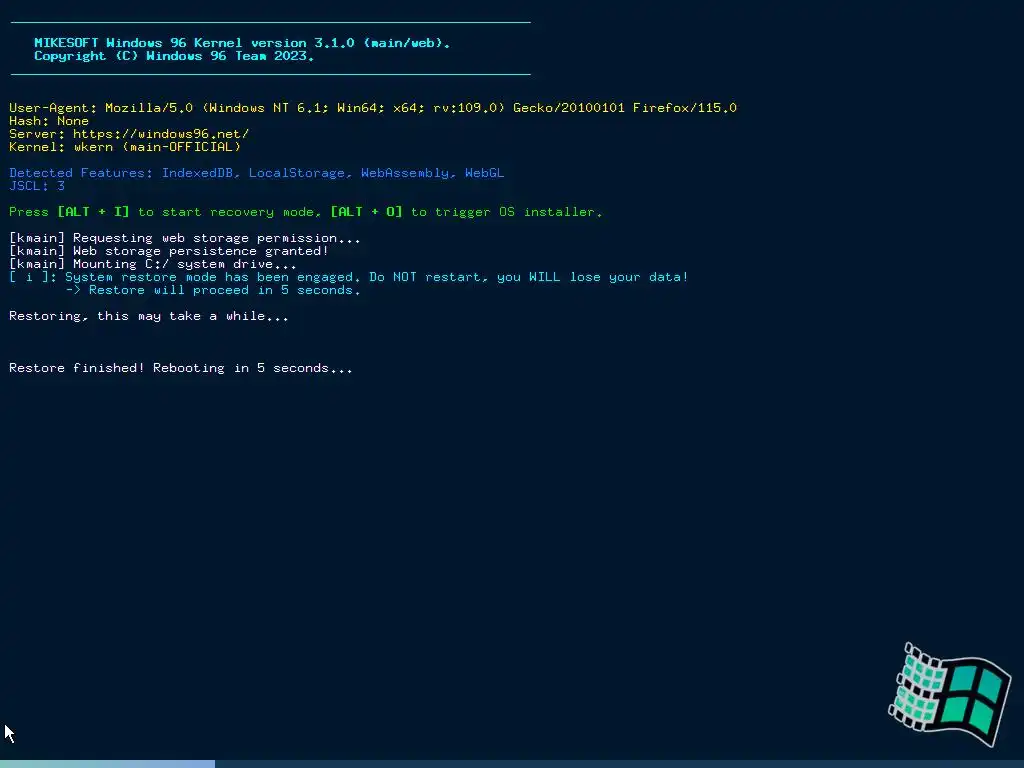
Task: Click '[kmain] Requesting web storage permission...' line
Action: point(185,238)
